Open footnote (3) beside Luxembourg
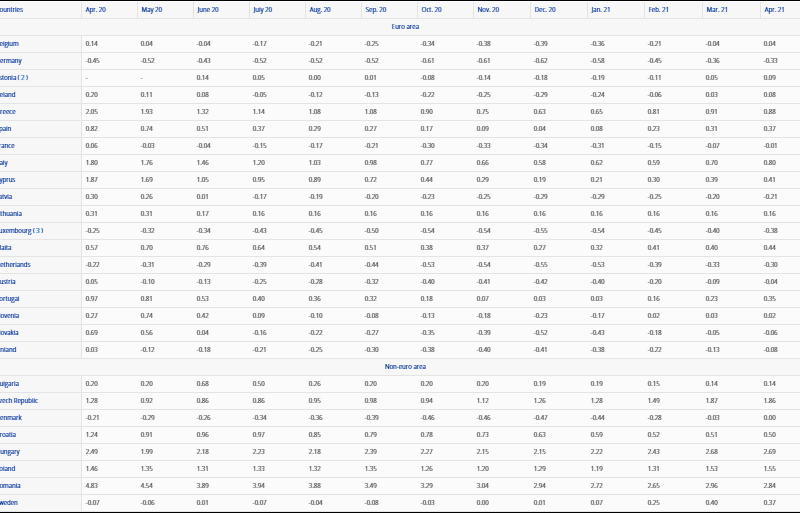Image resolution: width=800 pixels, height=513 pixels. [x=37, y=230]
